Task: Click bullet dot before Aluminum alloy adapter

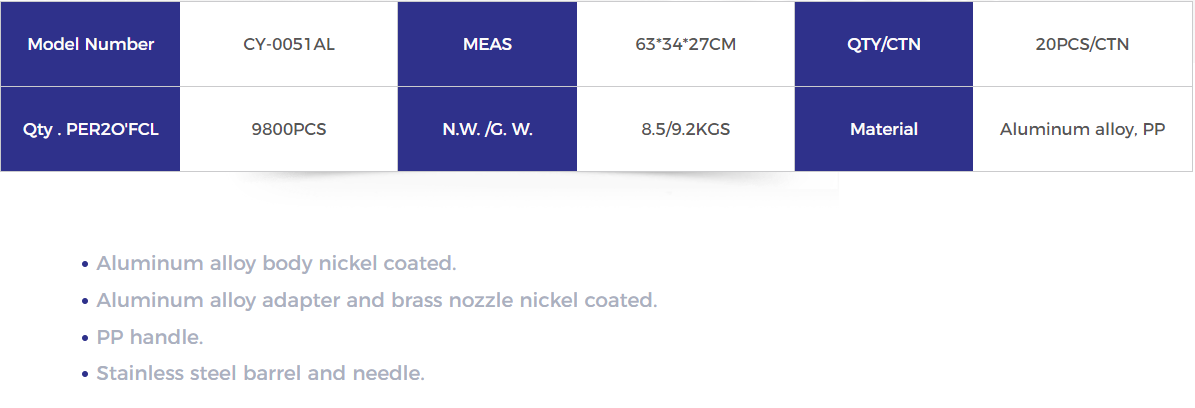Action: coord(85,301)
